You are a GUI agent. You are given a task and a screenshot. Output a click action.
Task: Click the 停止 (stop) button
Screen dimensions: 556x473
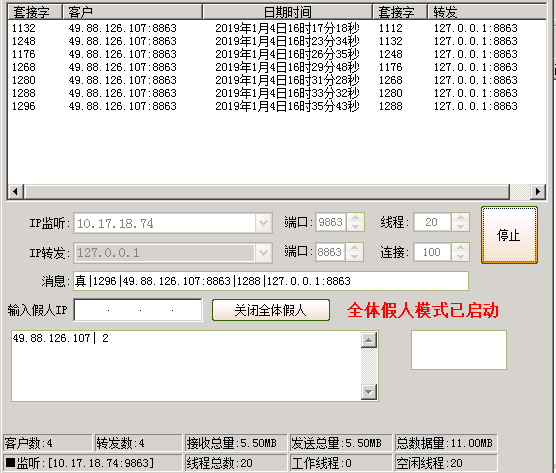click(x=509, y=235)
